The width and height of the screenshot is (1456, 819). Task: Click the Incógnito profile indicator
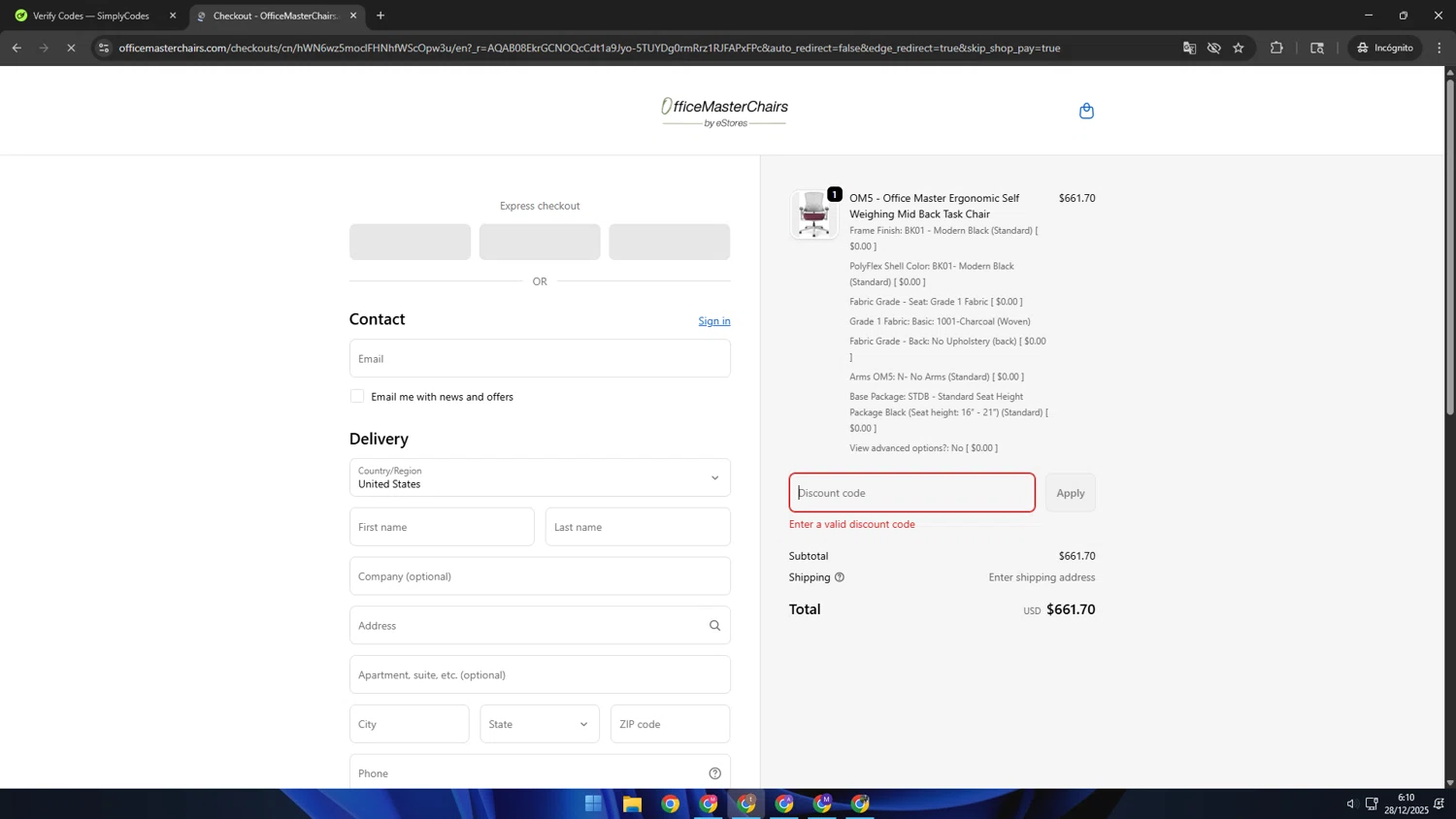(1385, 48)
